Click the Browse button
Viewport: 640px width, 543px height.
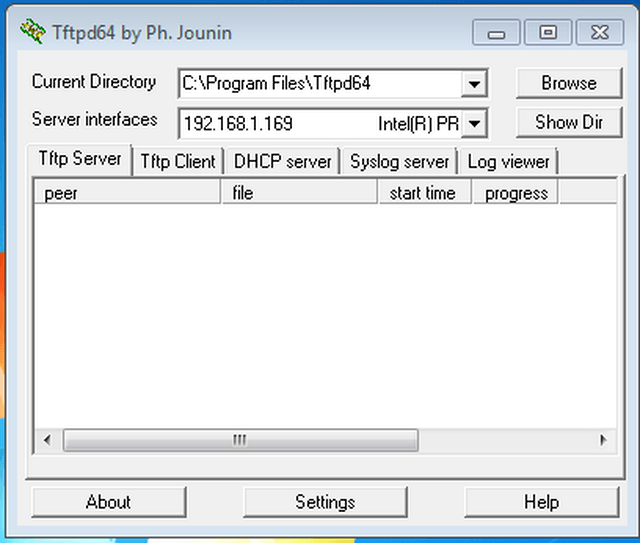coord(569,83)
